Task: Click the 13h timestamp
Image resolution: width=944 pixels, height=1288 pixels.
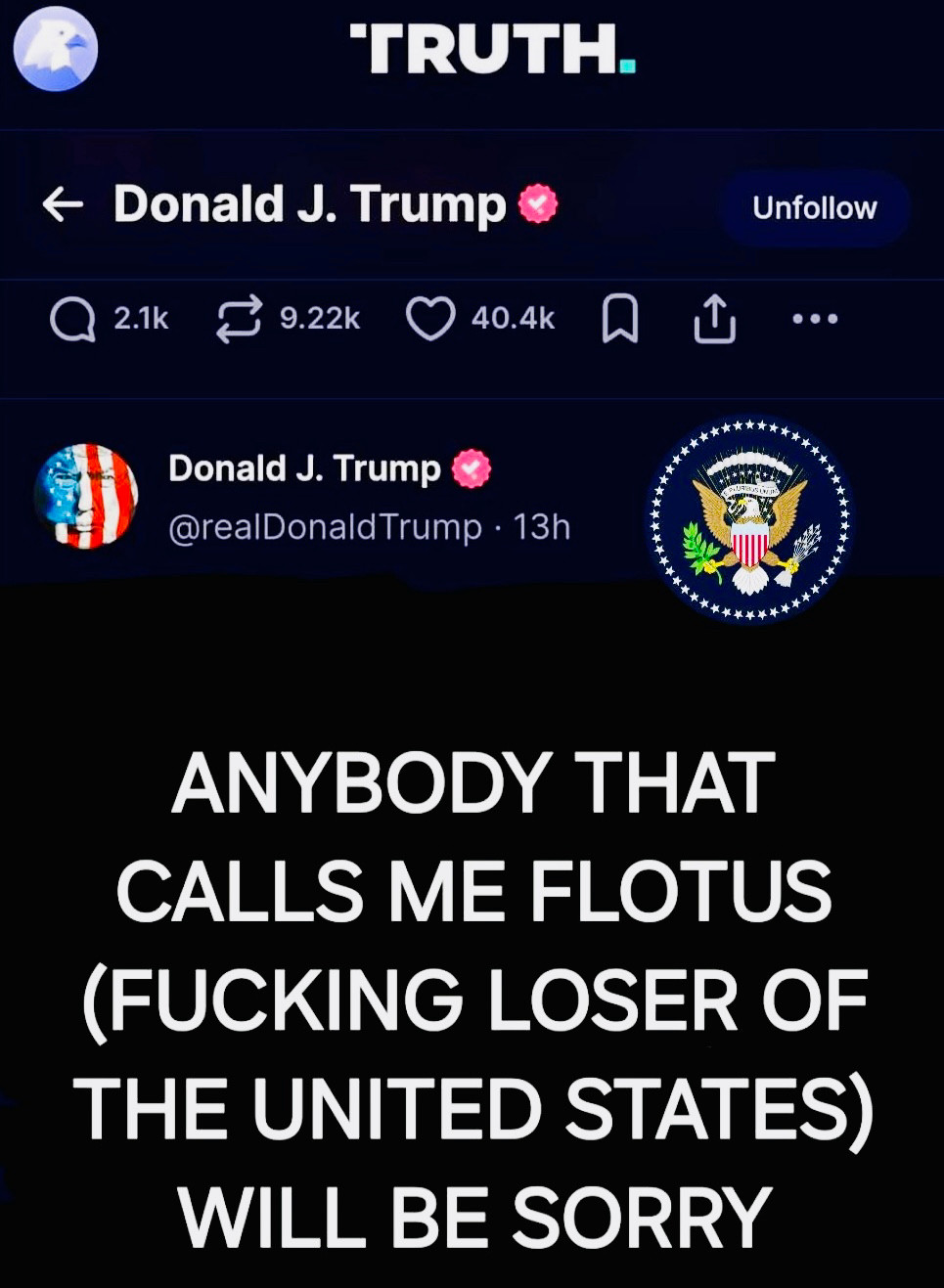Action: point(541,527)
